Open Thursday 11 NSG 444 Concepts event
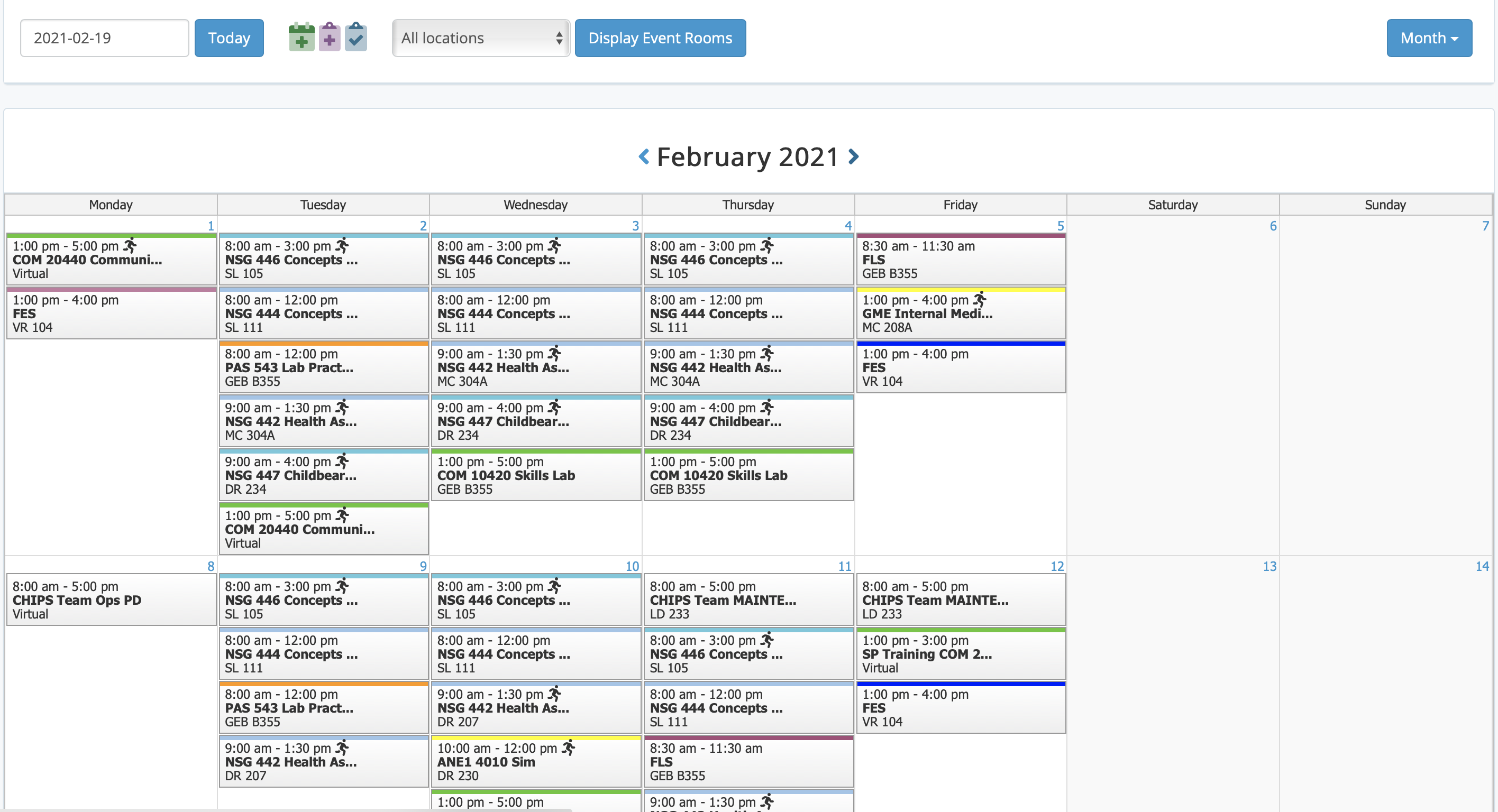This screenshot has height=812, width=1498. [749, 707]
